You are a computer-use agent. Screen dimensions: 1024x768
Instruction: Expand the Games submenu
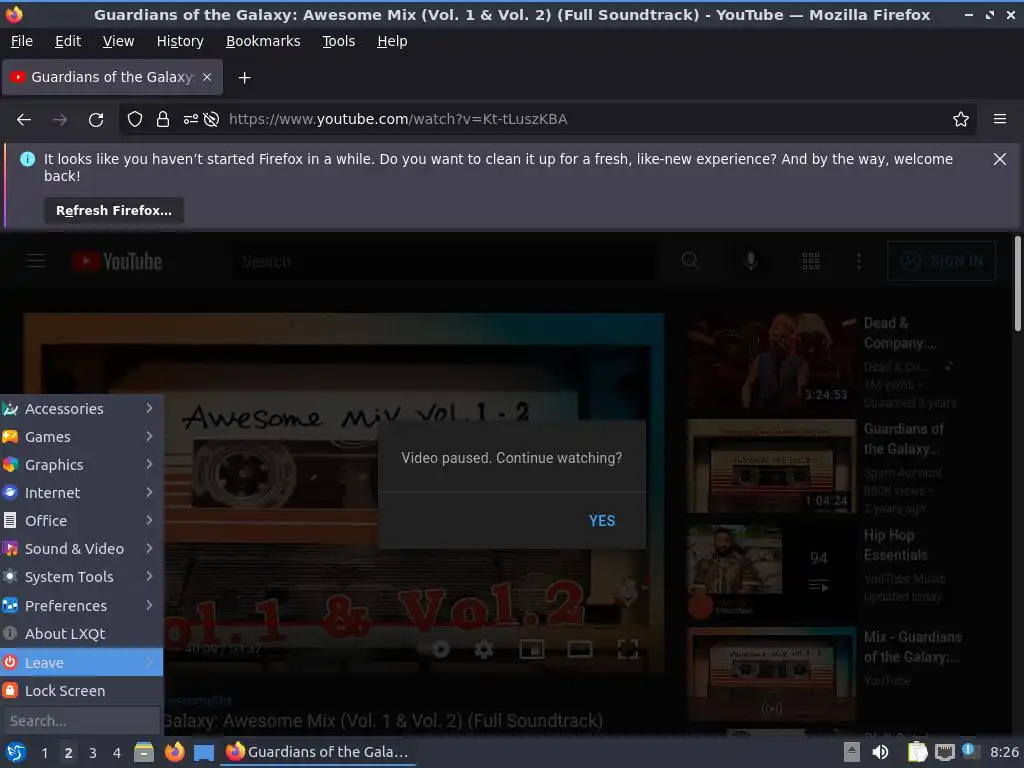coord(82,437)
